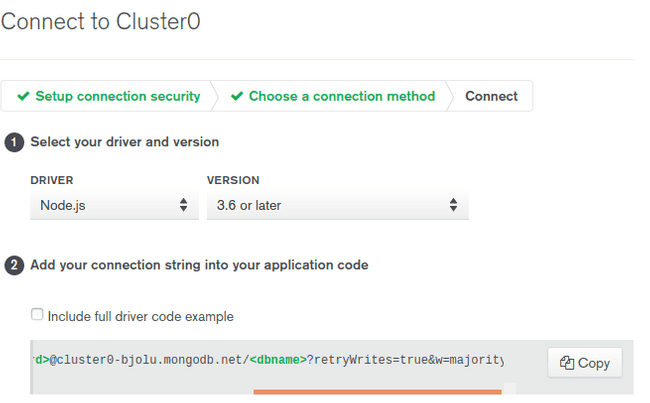This screenshot has height=403, width=650.
Task: Open the Driver dropdown showing Node.js
Action: (114, 205)
